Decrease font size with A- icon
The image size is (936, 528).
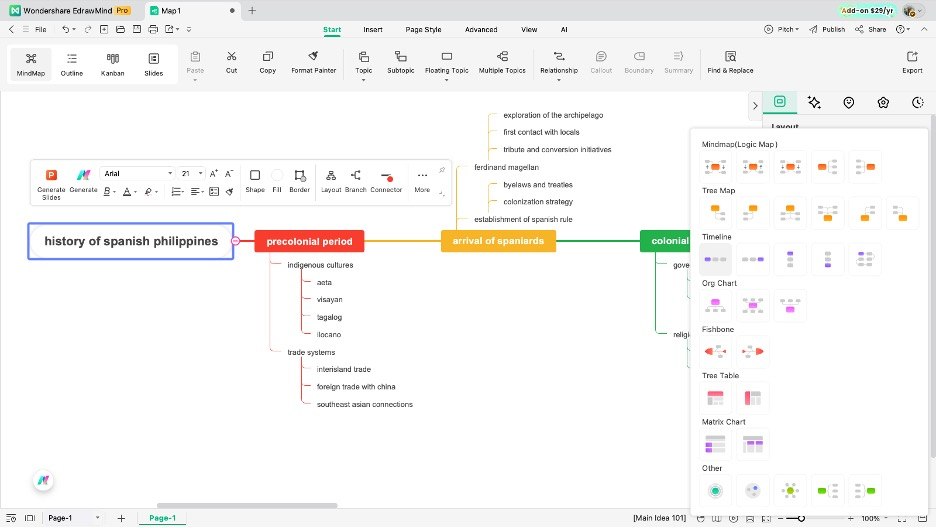tap(229, 174)
